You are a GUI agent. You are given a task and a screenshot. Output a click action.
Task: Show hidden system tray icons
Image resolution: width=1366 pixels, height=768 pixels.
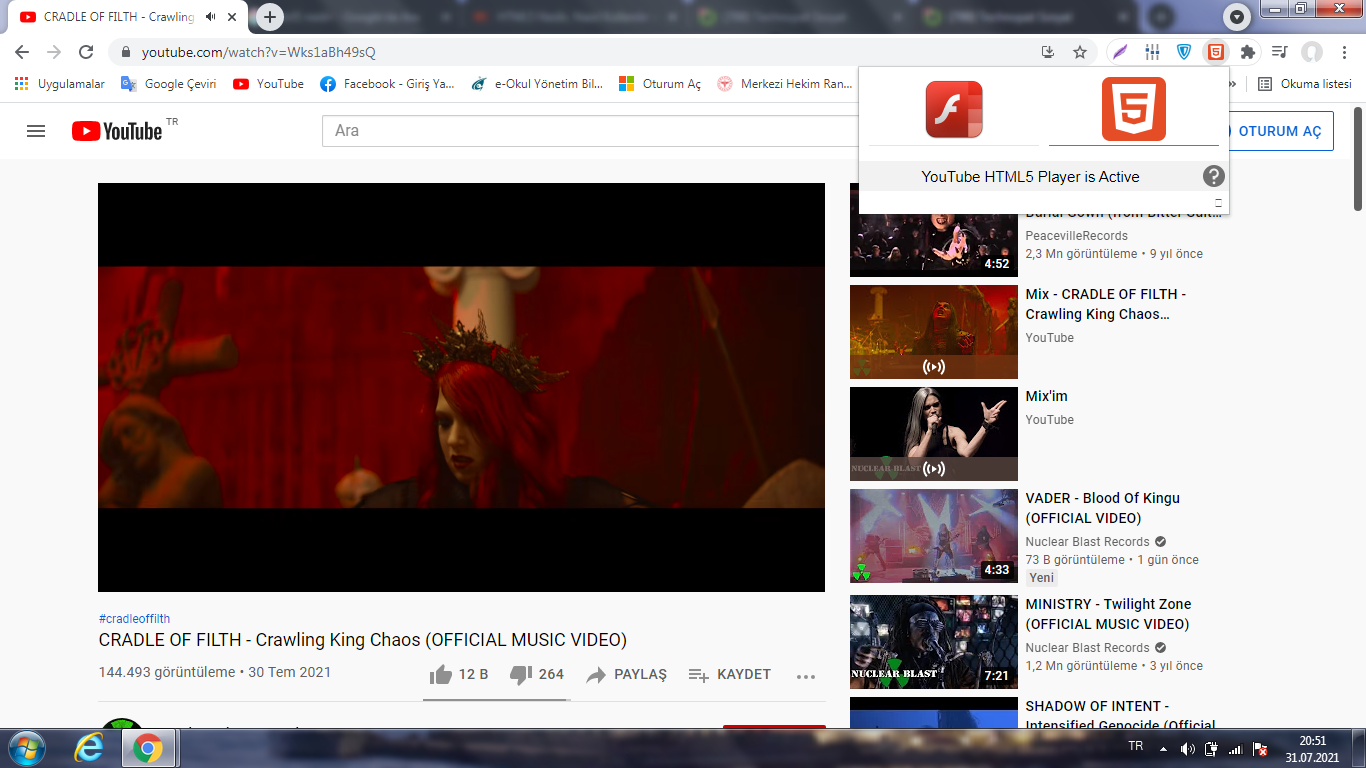click(1163, 748)
